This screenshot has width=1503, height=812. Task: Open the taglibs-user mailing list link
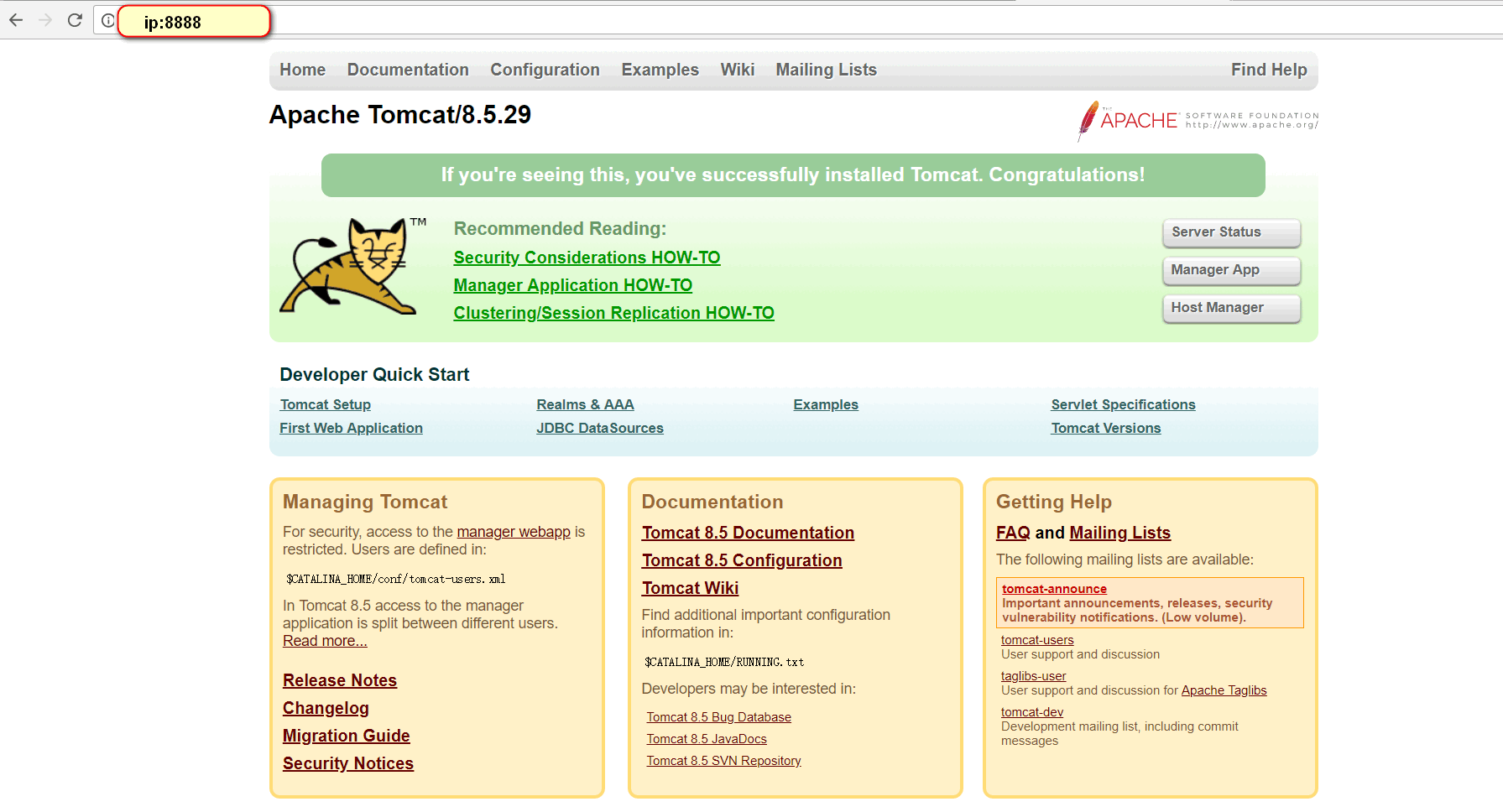click(x=1033, y=676)
